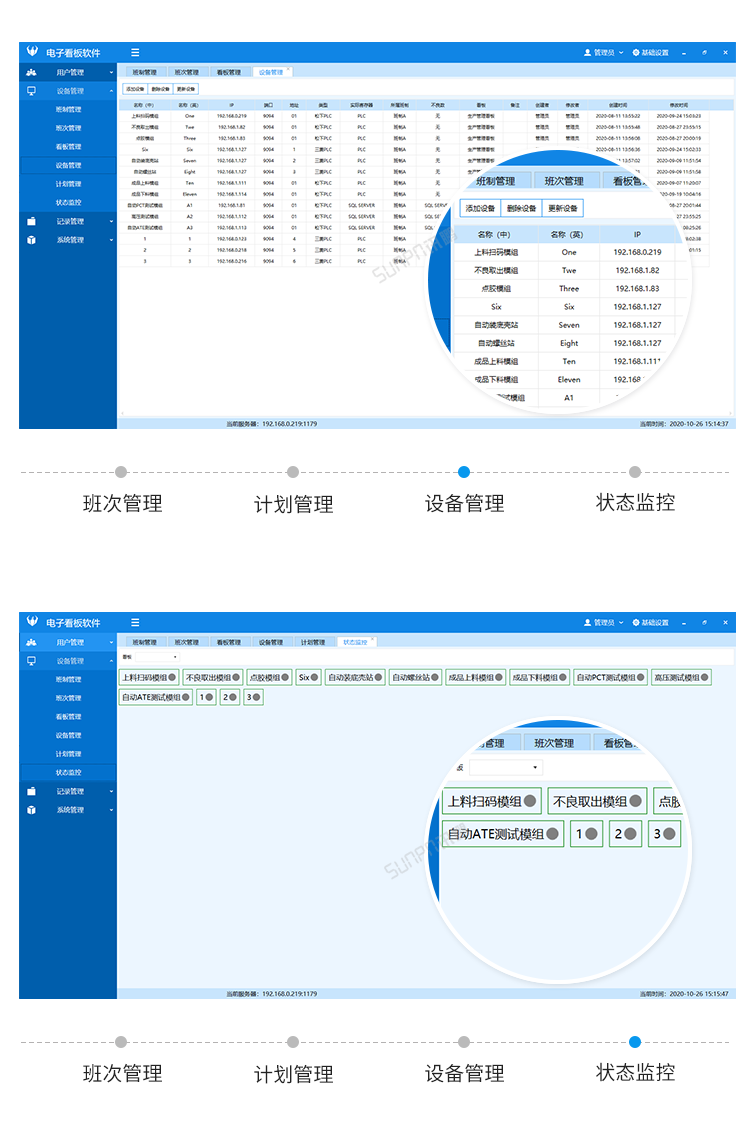Image resolution: width=750 pixels, height=1139 pixels.
Task: Click 管理员 user icon in device management window
Action: click(587, 52)
